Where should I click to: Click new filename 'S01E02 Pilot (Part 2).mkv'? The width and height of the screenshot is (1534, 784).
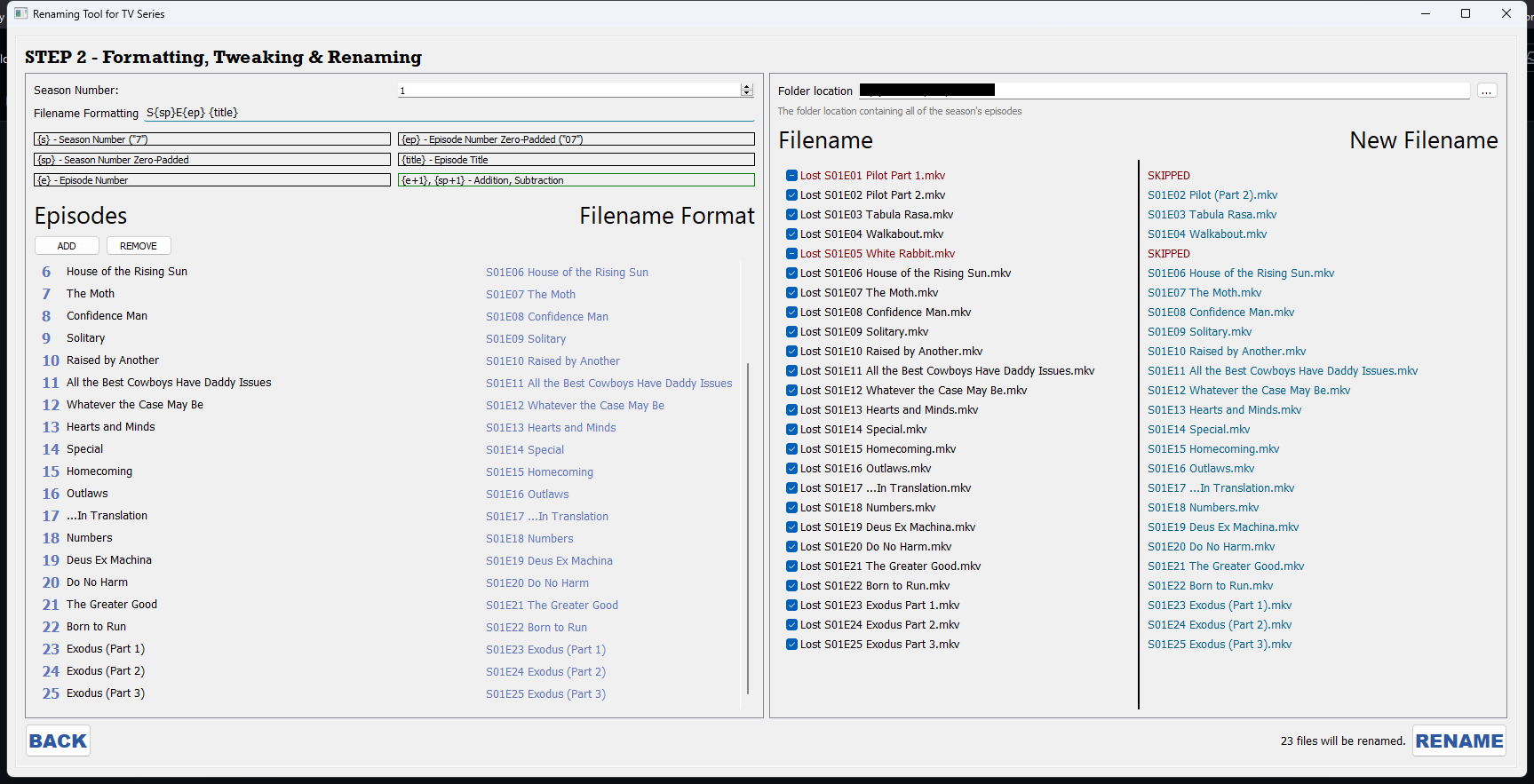pyautogui.click(x=1212, y=195)
